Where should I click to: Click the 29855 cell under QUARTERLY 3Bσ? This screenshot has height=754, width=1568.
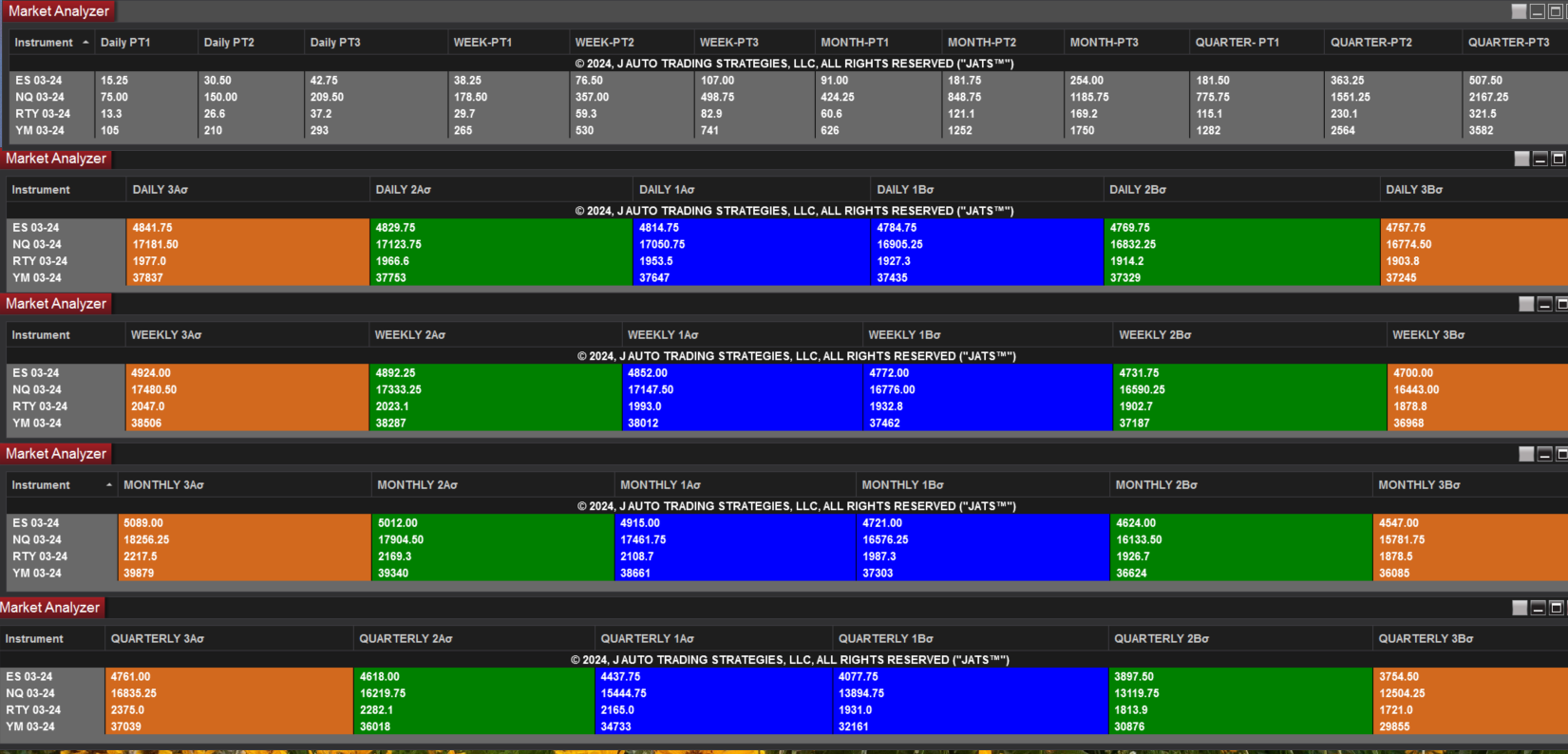coord(1470,726)
